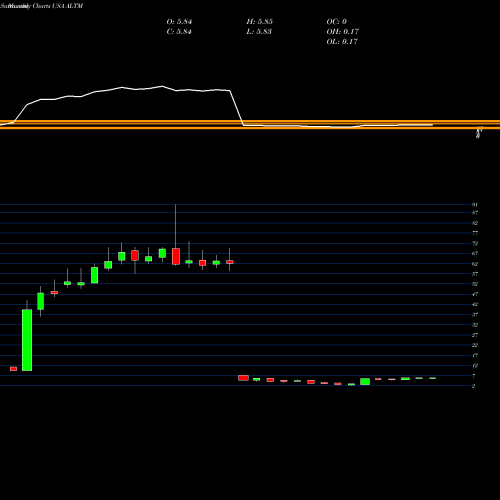Click the price axis label '67'
The height and width of the screenshot is (500, 500).
click(x=475, y=253)
